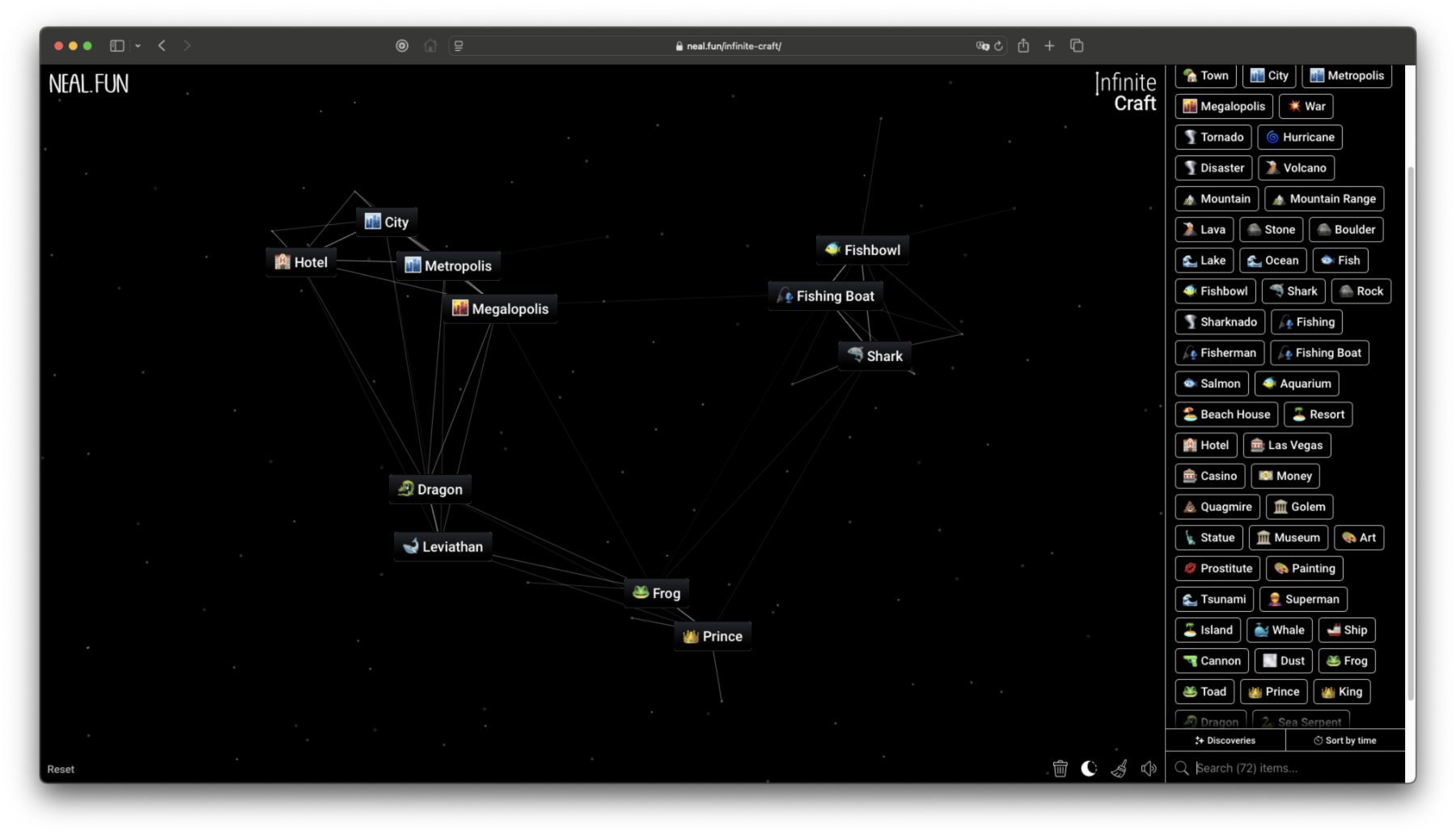This screenshot has height=836, width=1456.
Task: Open the Sort by time option
Action: tap(1344, 741)
